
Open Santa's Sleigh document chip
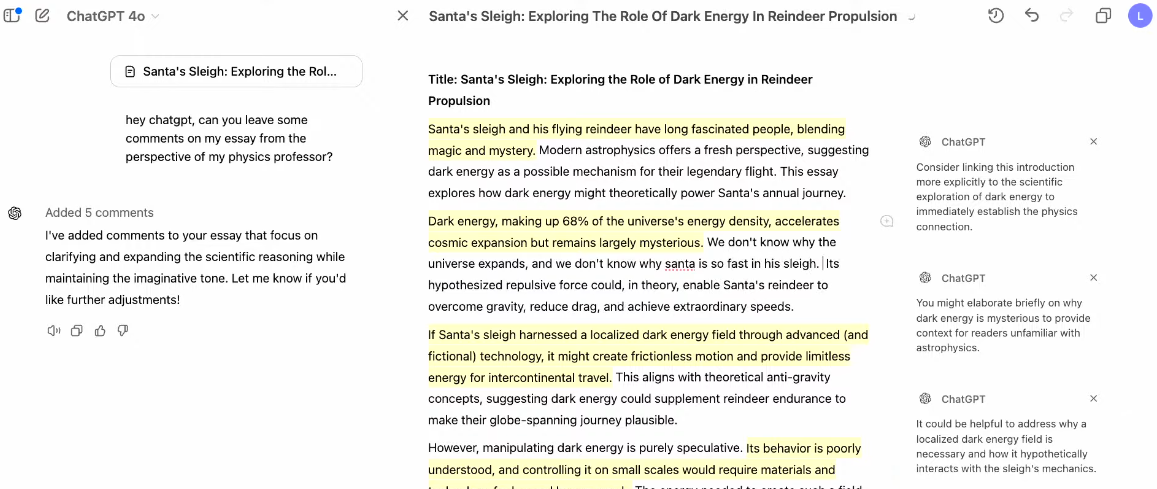pos(236,72)
